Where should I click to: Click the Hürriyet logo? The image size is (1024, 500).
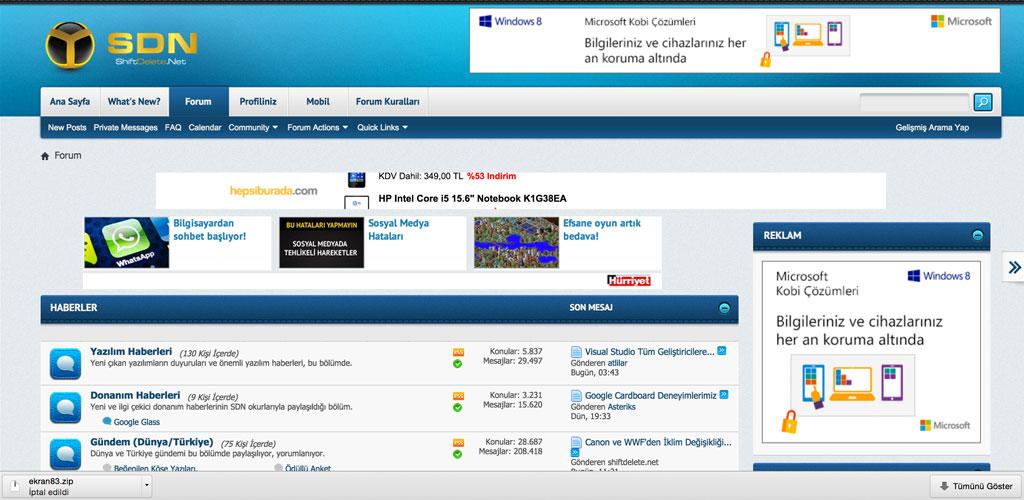(x=629, y=281)
